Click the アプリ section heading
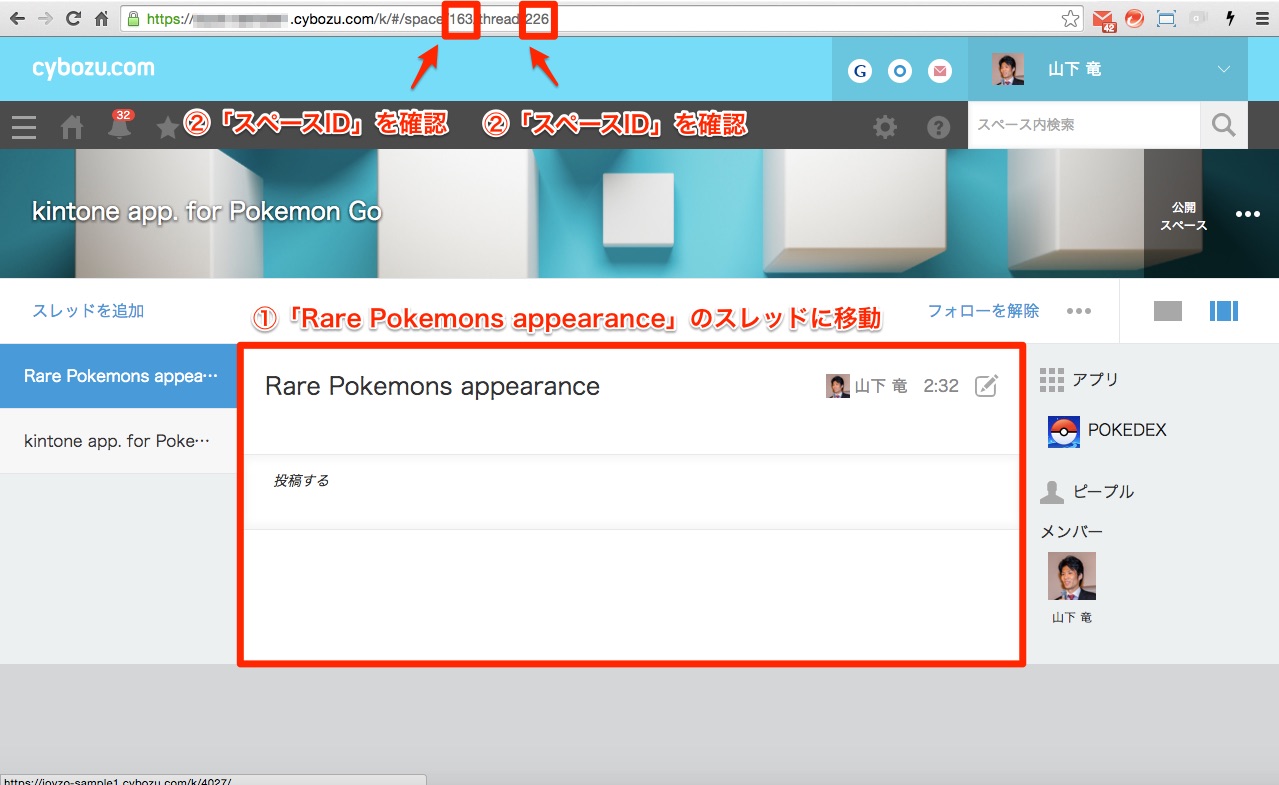This screenshot has height=785, width=1279. click(1095, 380)
